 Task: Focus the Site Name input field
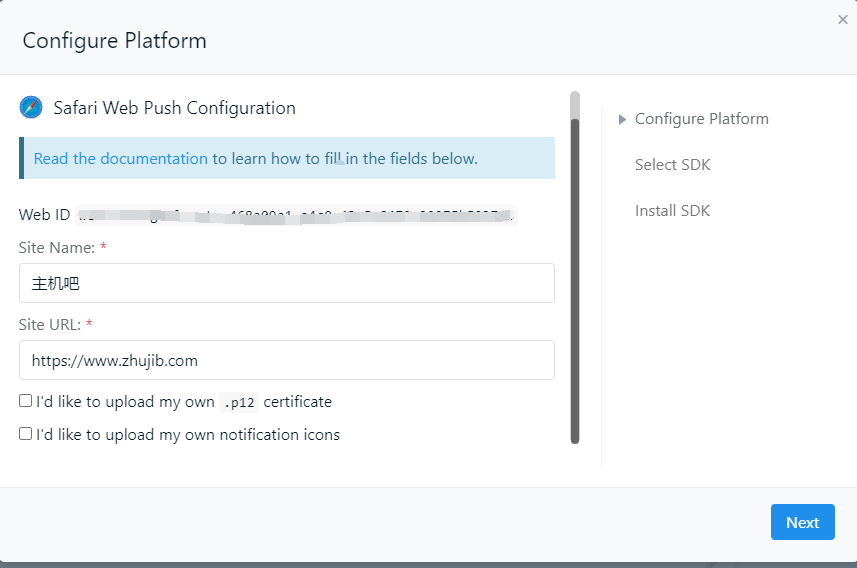click(x=287, y=283)
